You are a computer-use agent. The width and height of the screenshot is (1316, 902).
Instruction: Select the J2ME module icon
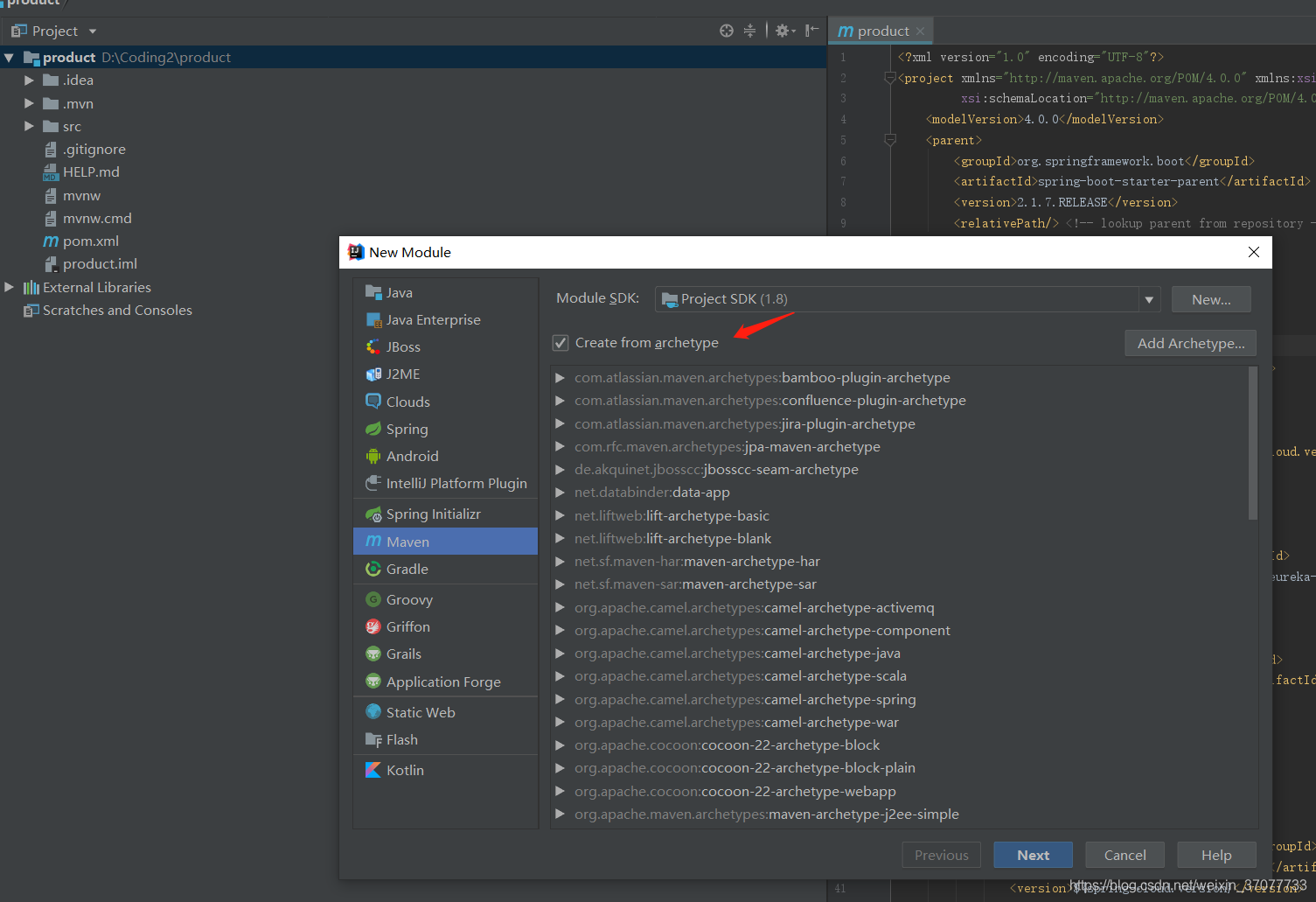(373, 374)
